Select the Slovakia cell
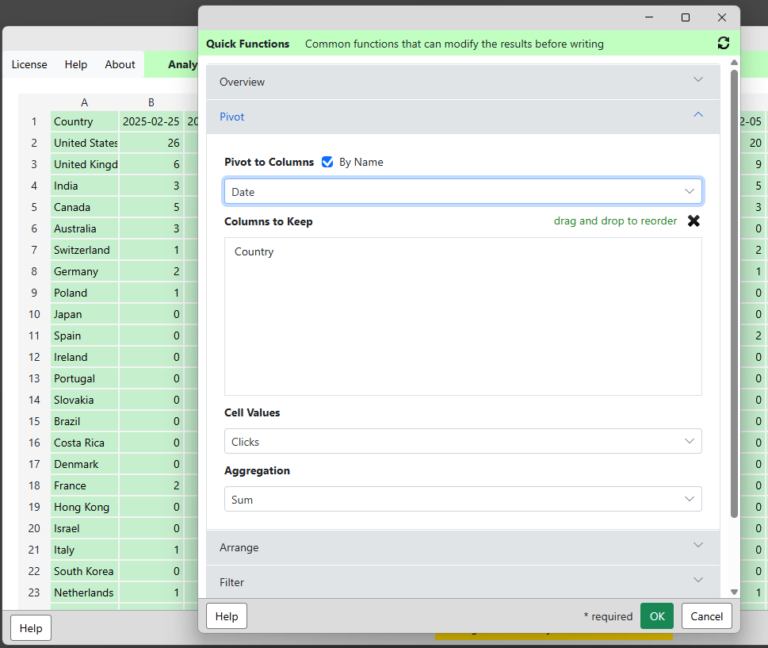This screenshot has height=648, width=768. (84, 400)
